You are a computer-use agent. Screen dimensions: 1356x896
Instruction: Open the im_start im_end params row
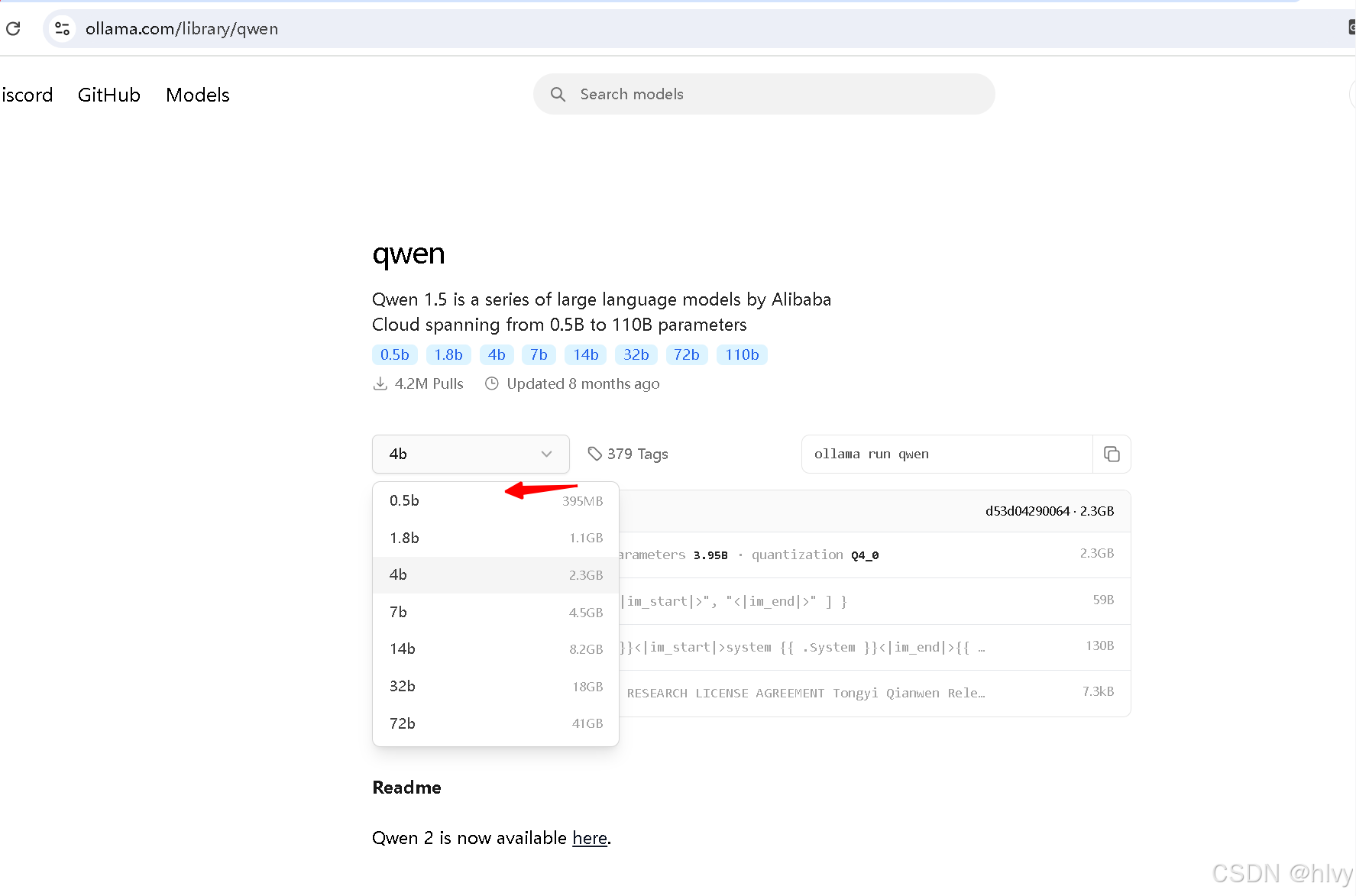coord(875,601)
